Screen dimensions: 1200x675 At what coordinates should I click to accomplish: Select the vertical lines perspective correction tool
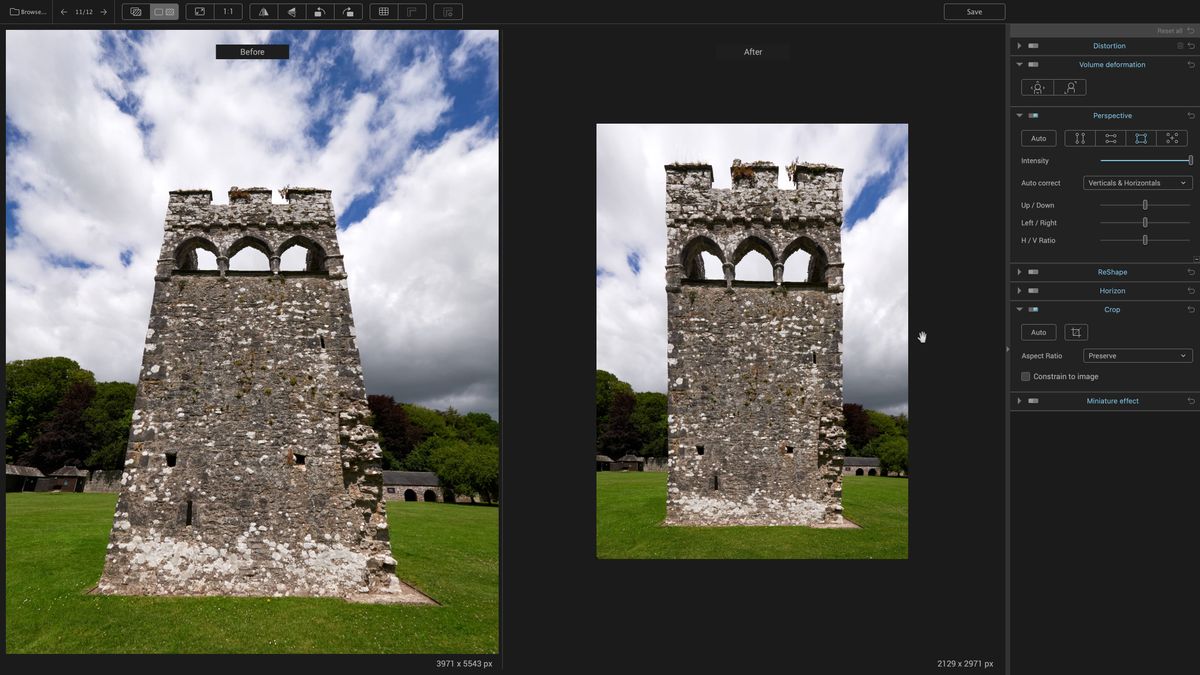pyautogui.click(x=1079, y=138)
